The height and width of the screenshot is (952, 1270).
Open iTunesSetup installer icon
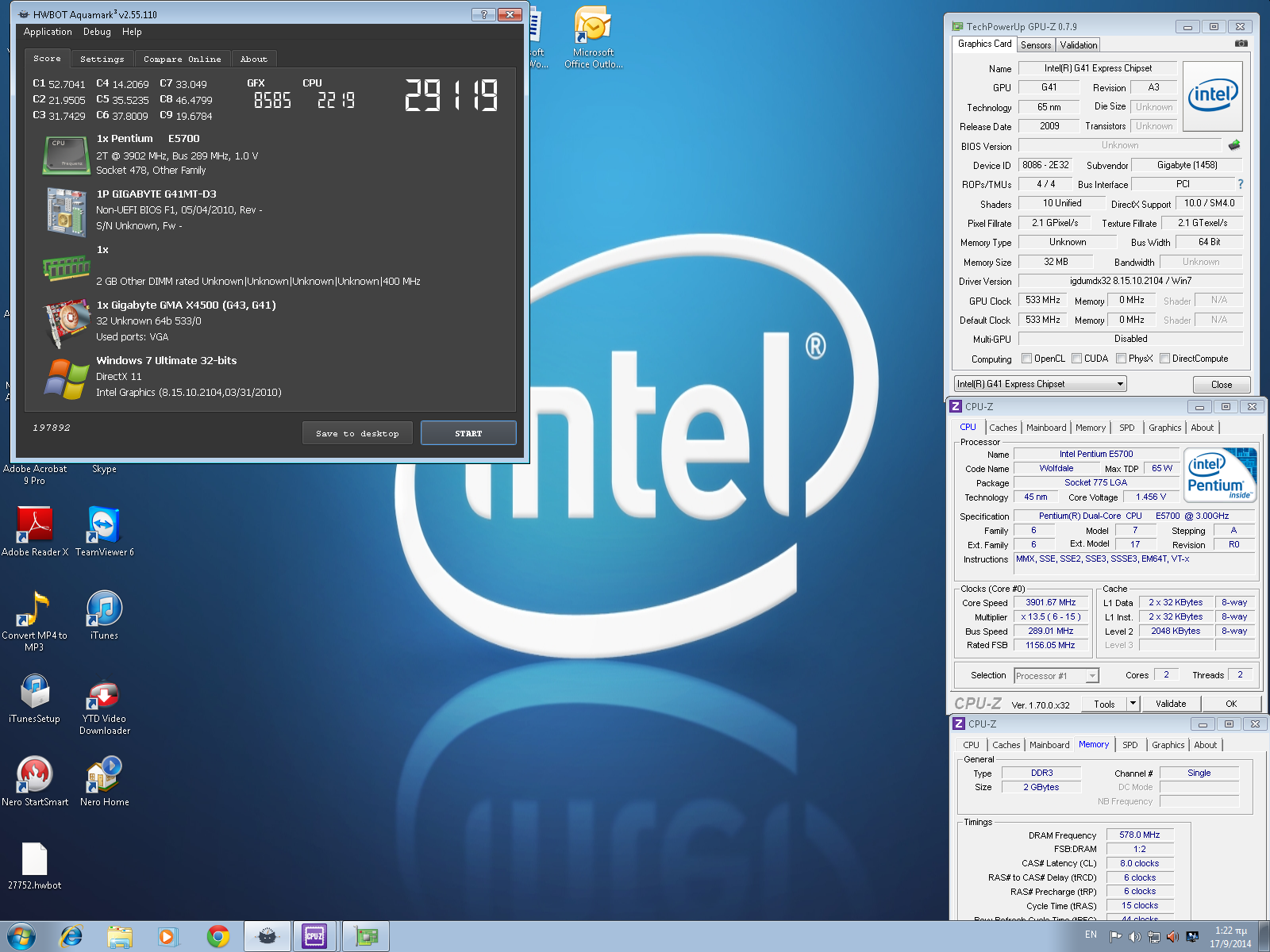click(34, 698)
